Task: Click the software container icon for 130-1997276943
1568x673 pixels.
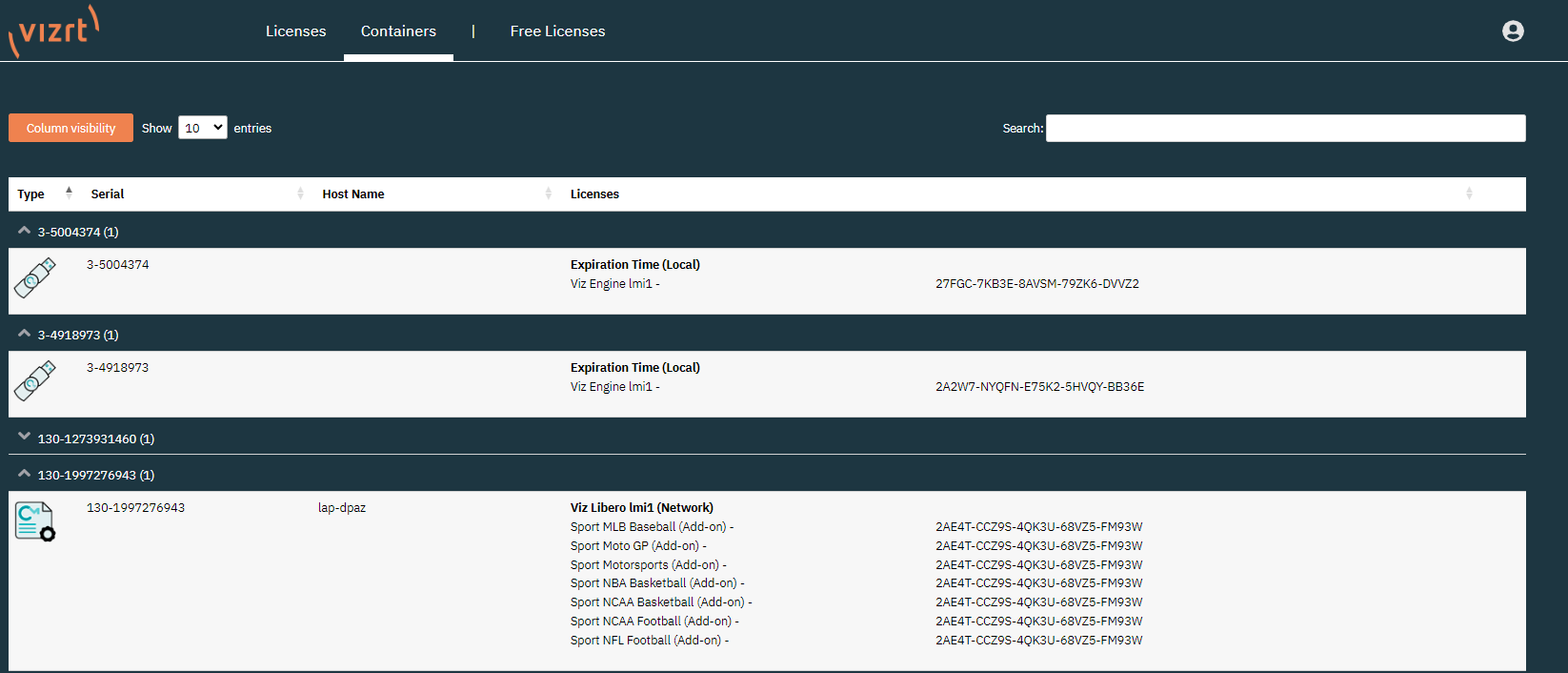Action: click(35, 522)
